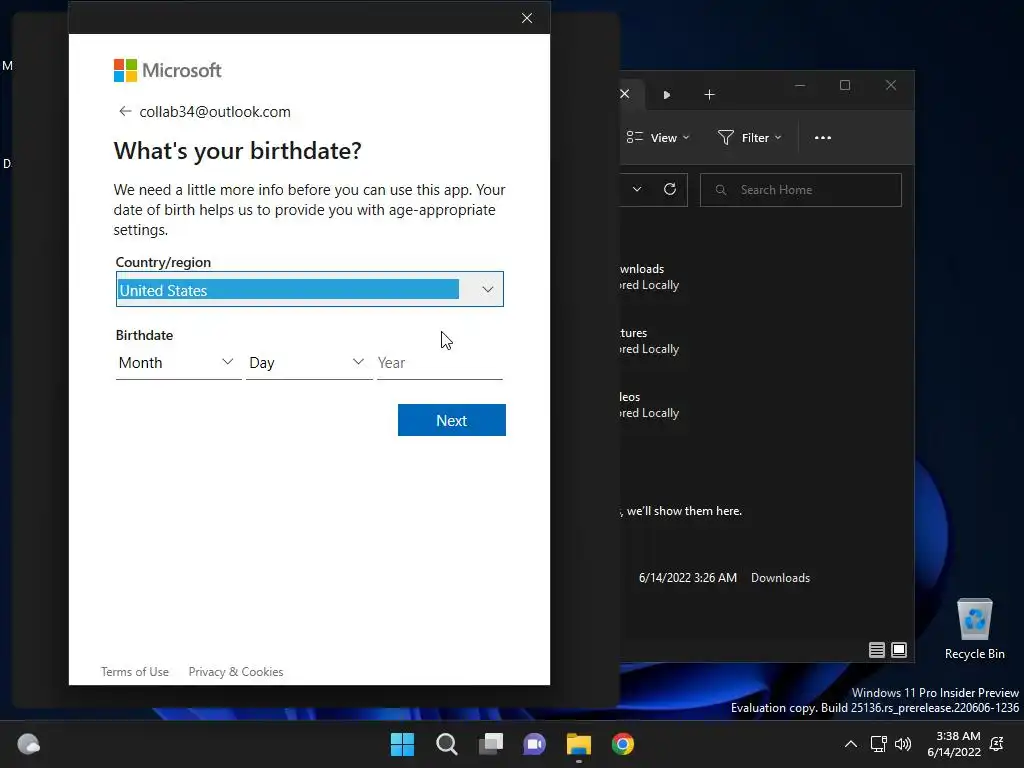The width and height of the screenshot is (1024, 768).
Task: Click the Search Home field in File Explorer
Action: [x=801, y=190]
